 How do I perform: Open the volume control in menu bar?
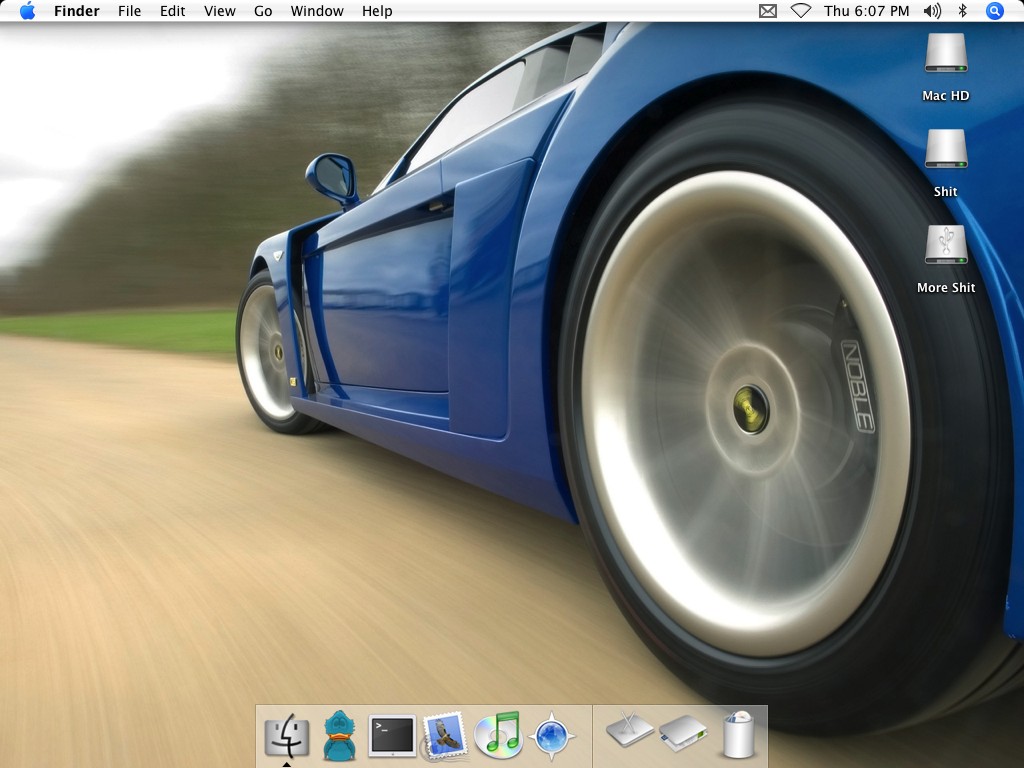(932, 11)
